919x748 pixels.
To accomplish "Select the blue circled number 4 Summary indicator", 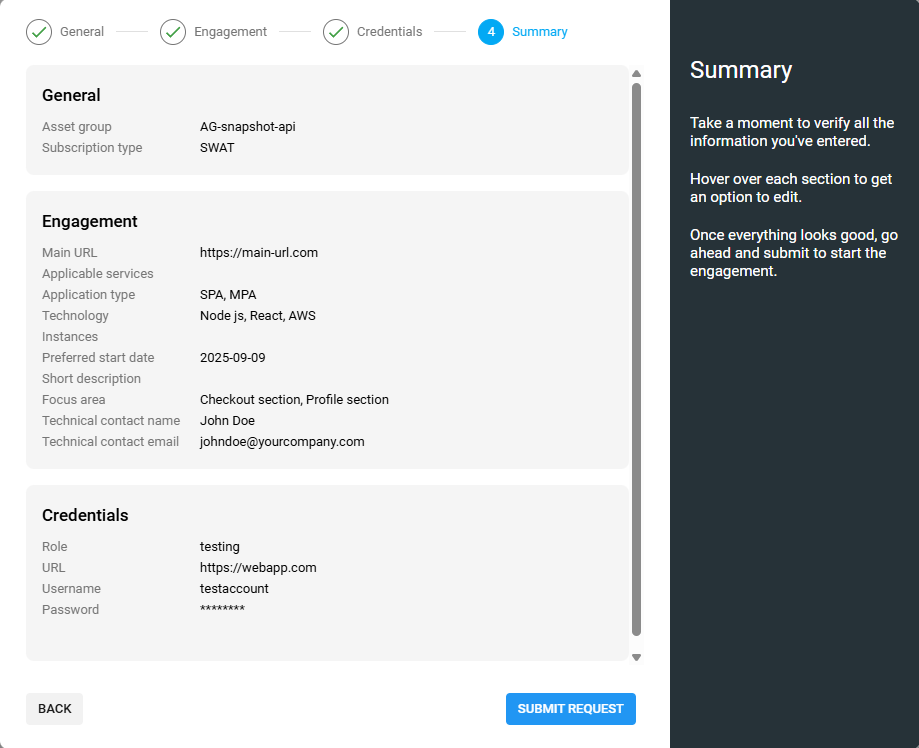I will [491, 31].
